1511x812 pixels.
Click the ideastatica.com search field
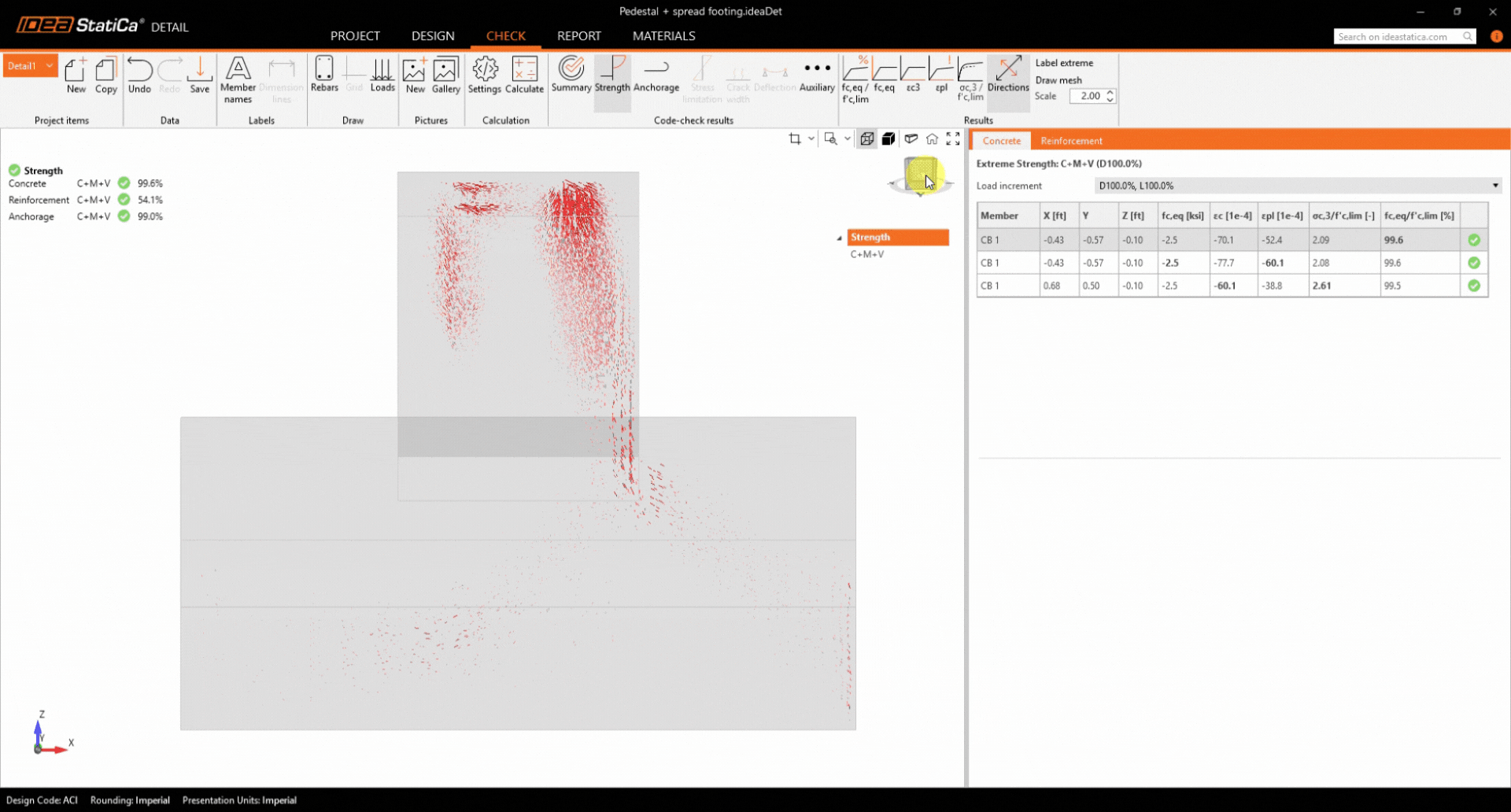(x=1397, y=37)
